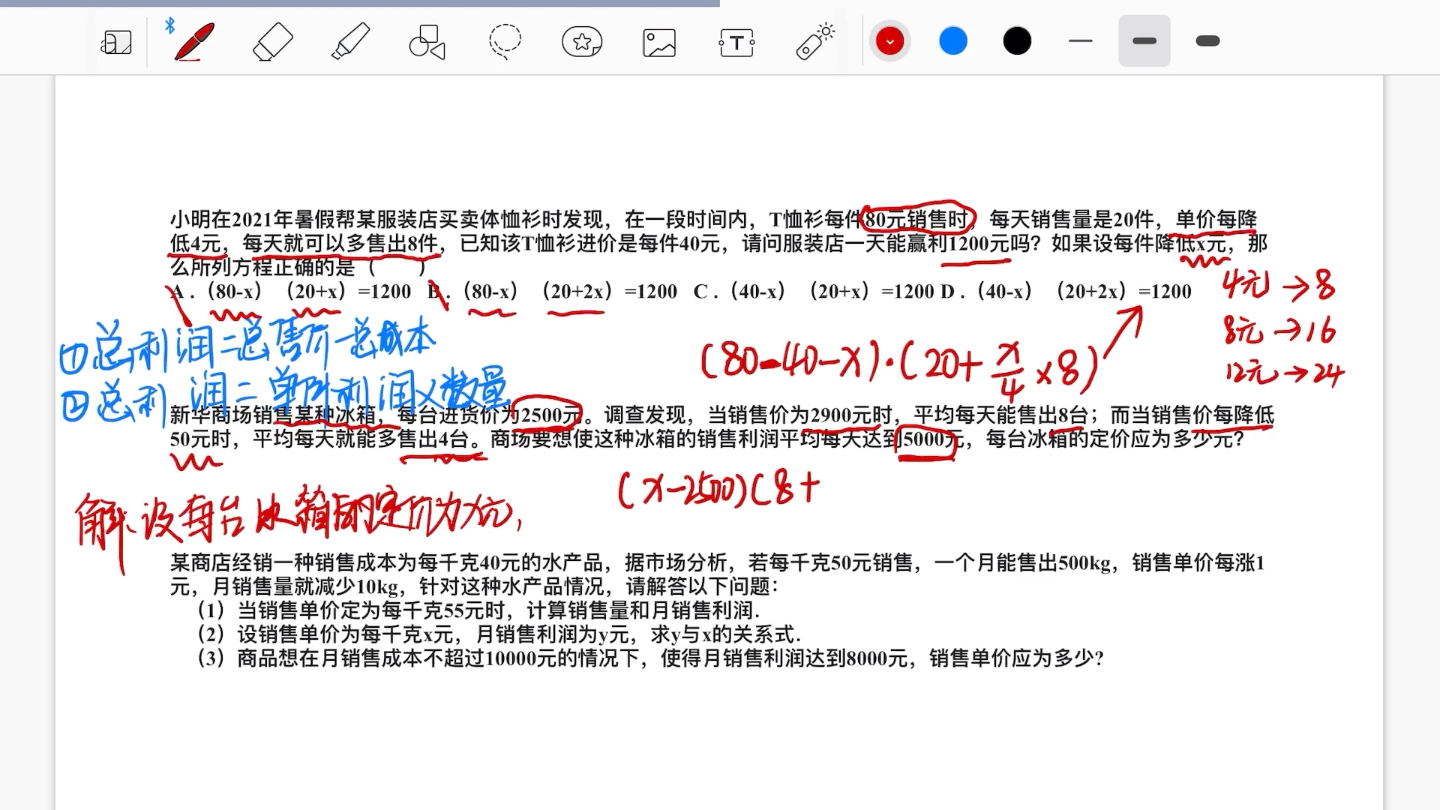Screen dimensions: 1440x810
Task: Activate the laser pointer tool
Action: tap(813, 41)
